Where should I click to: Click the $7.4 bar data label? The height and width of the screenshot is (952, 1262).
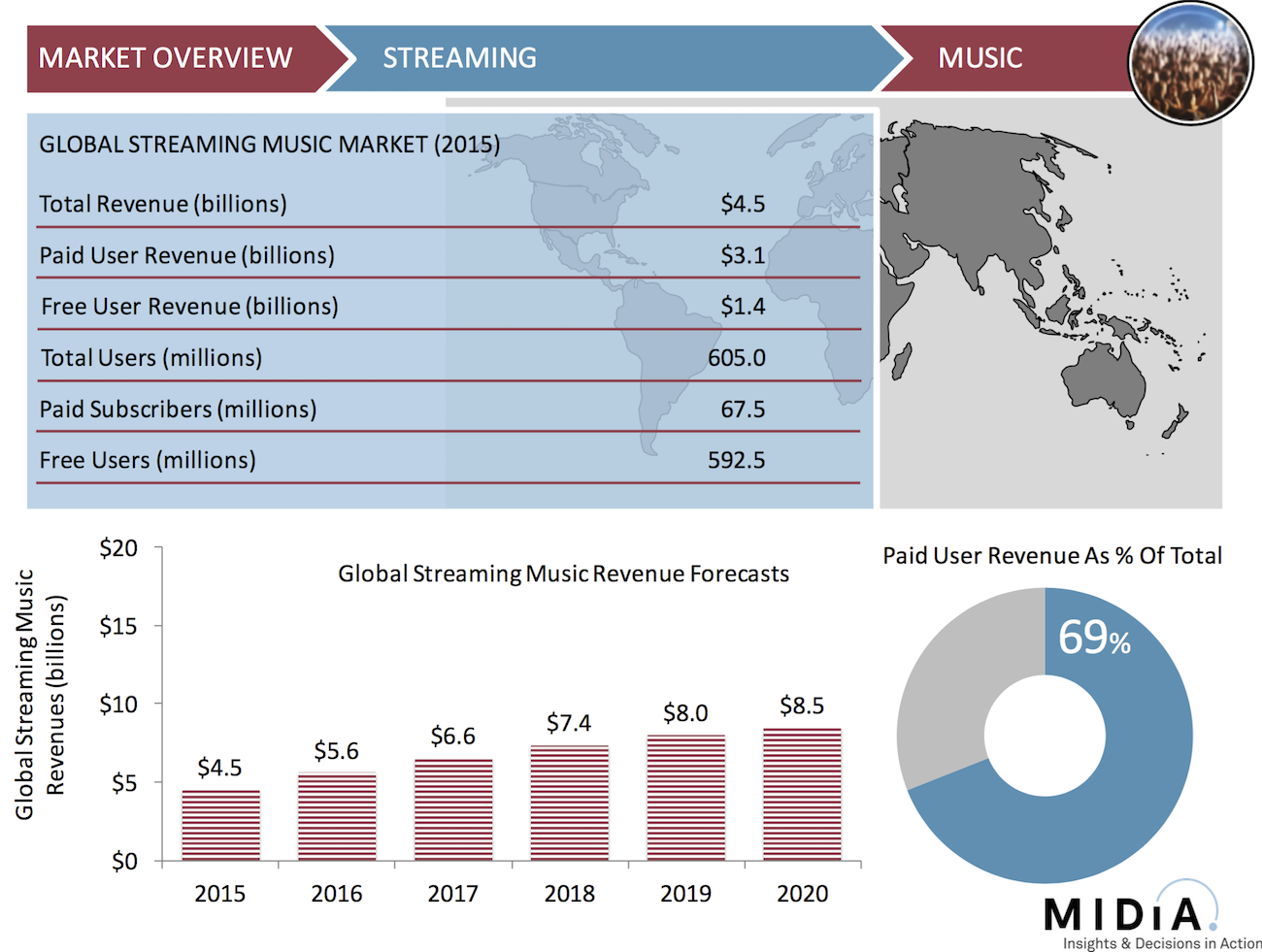point(569,723)
